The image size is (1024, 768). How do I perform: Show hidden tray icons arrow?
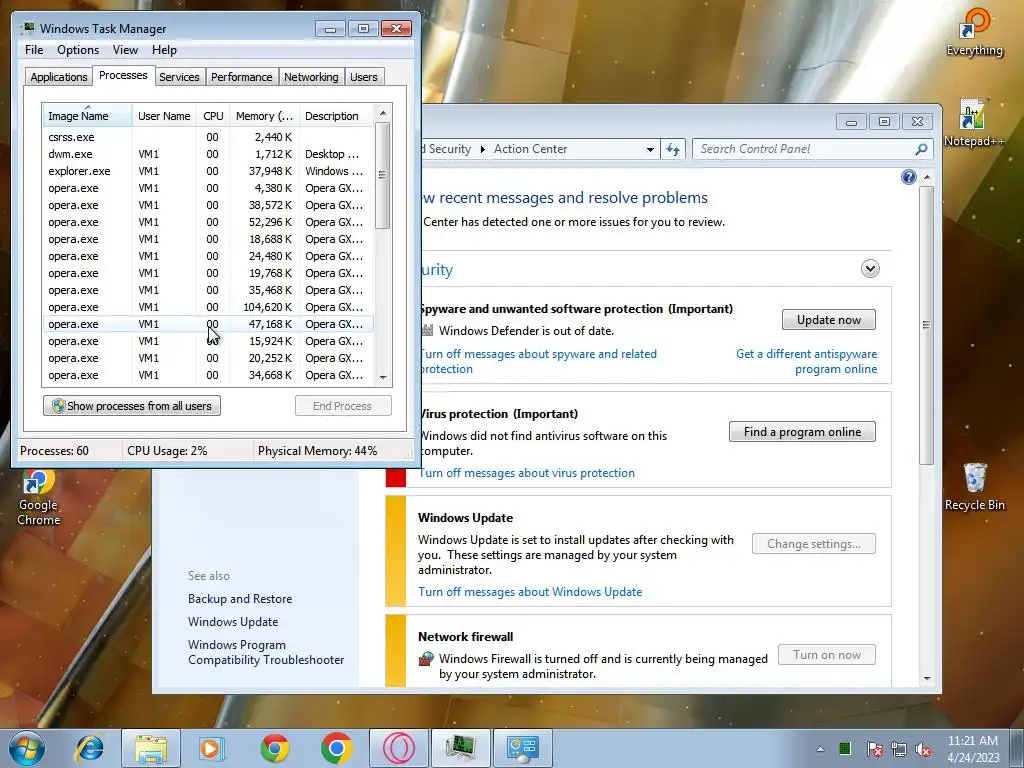pyautogui.click(x=820, y=749)
